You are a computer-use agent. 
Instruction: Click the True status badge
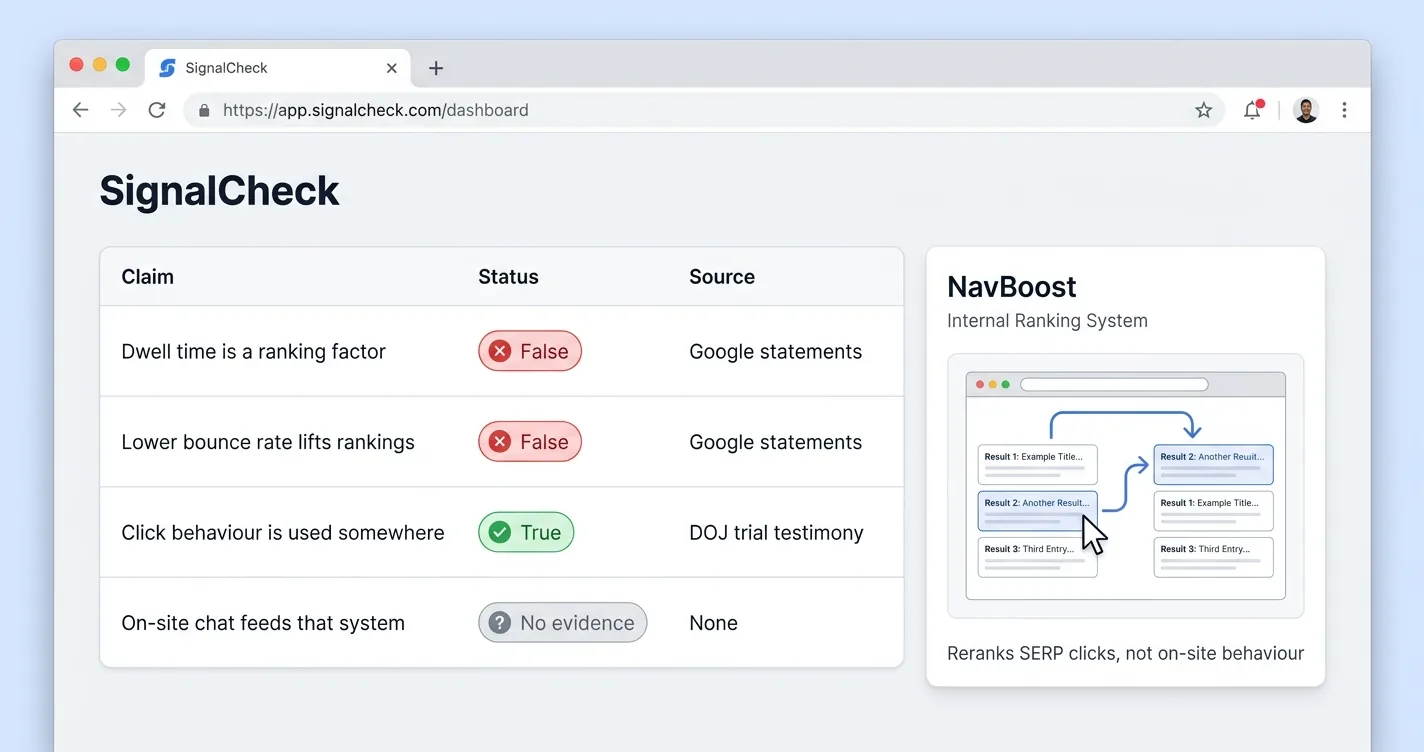[526, 533]
